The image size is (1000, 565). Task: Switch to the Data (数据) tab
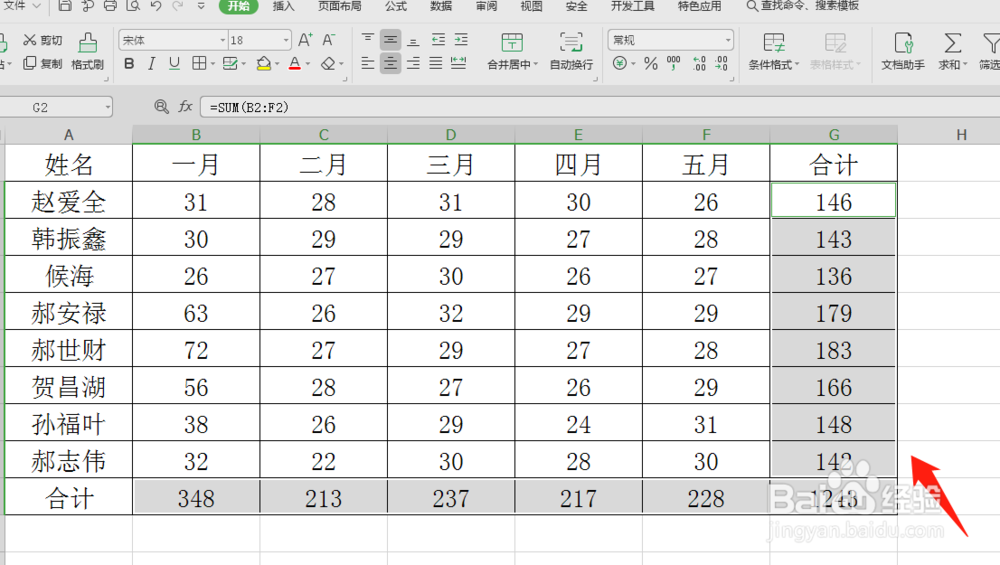tap(441, 6)
